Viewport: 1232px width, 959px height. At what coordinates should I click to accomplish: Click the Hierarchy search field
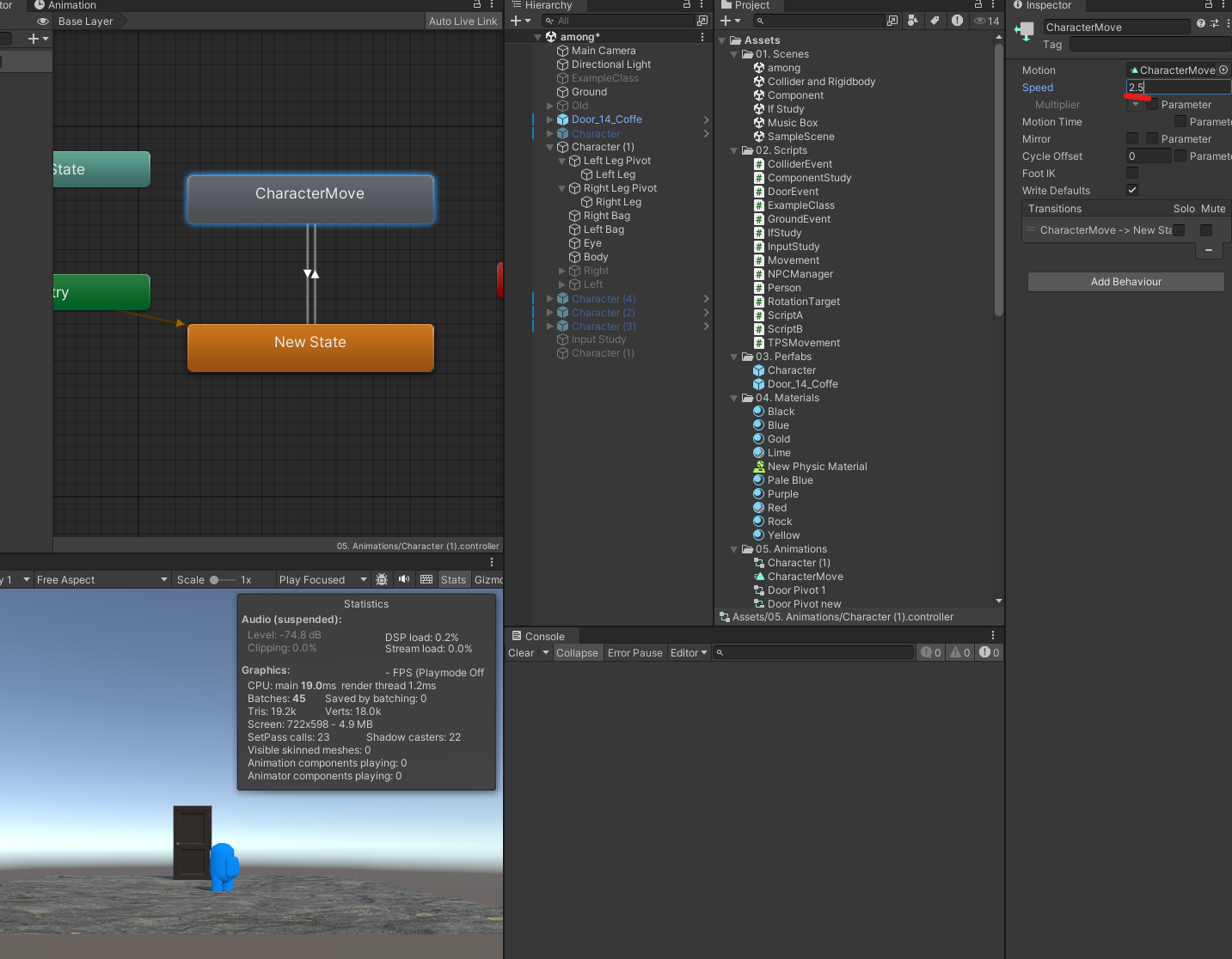[618, 21]
